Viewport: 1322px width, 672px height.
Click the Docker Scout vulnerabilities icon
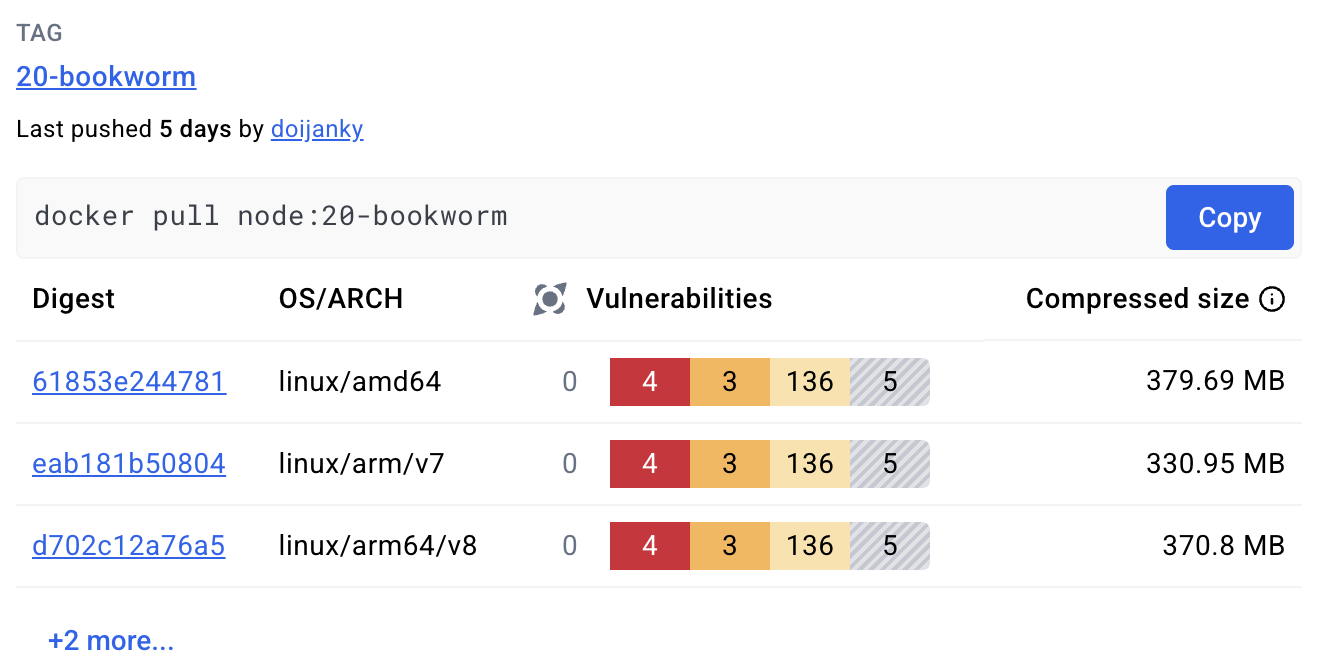tap(550, 299)
